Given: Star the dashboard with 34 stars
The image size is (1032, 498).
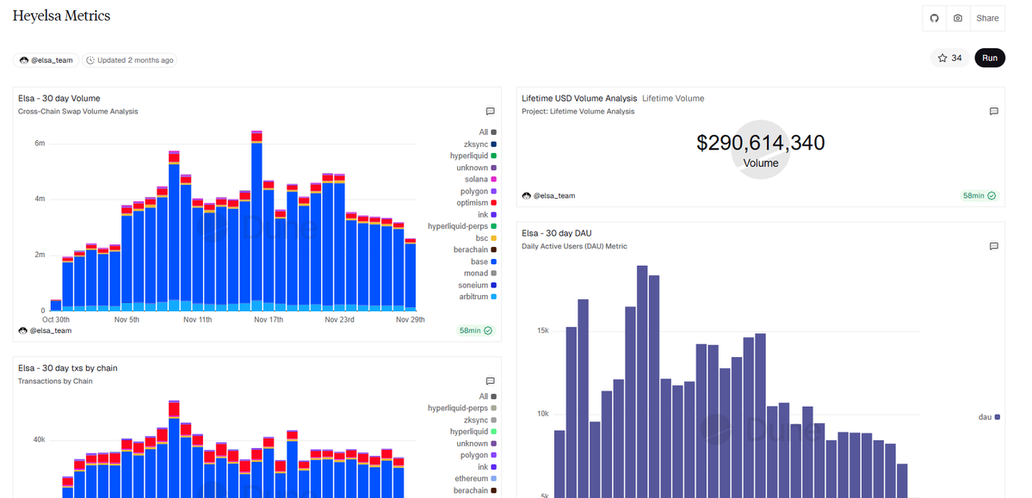Looking at the screenshot, I should coord(948,58).
